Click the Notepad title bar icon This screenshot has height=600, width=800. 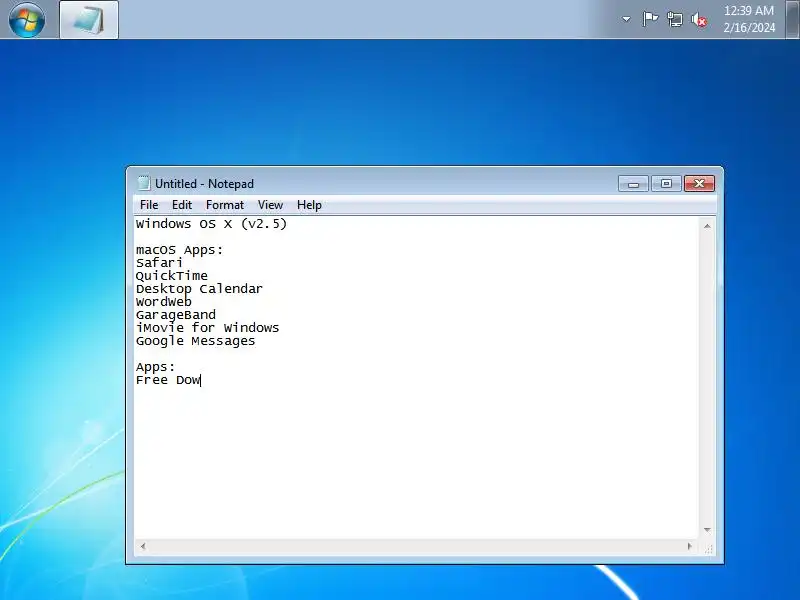(143, 183)
